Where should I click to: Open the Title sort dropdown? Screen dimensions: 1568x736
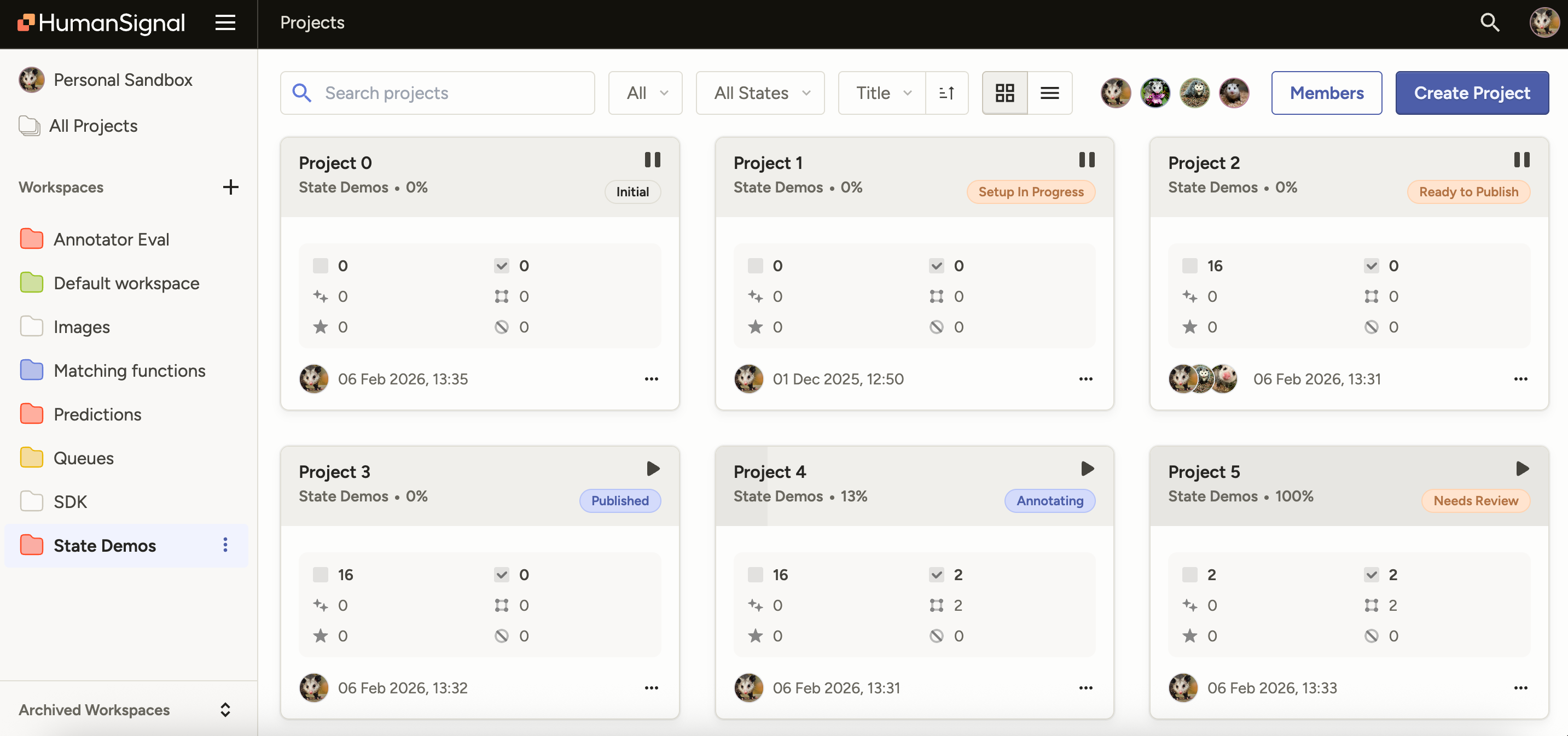pos(881,92)
